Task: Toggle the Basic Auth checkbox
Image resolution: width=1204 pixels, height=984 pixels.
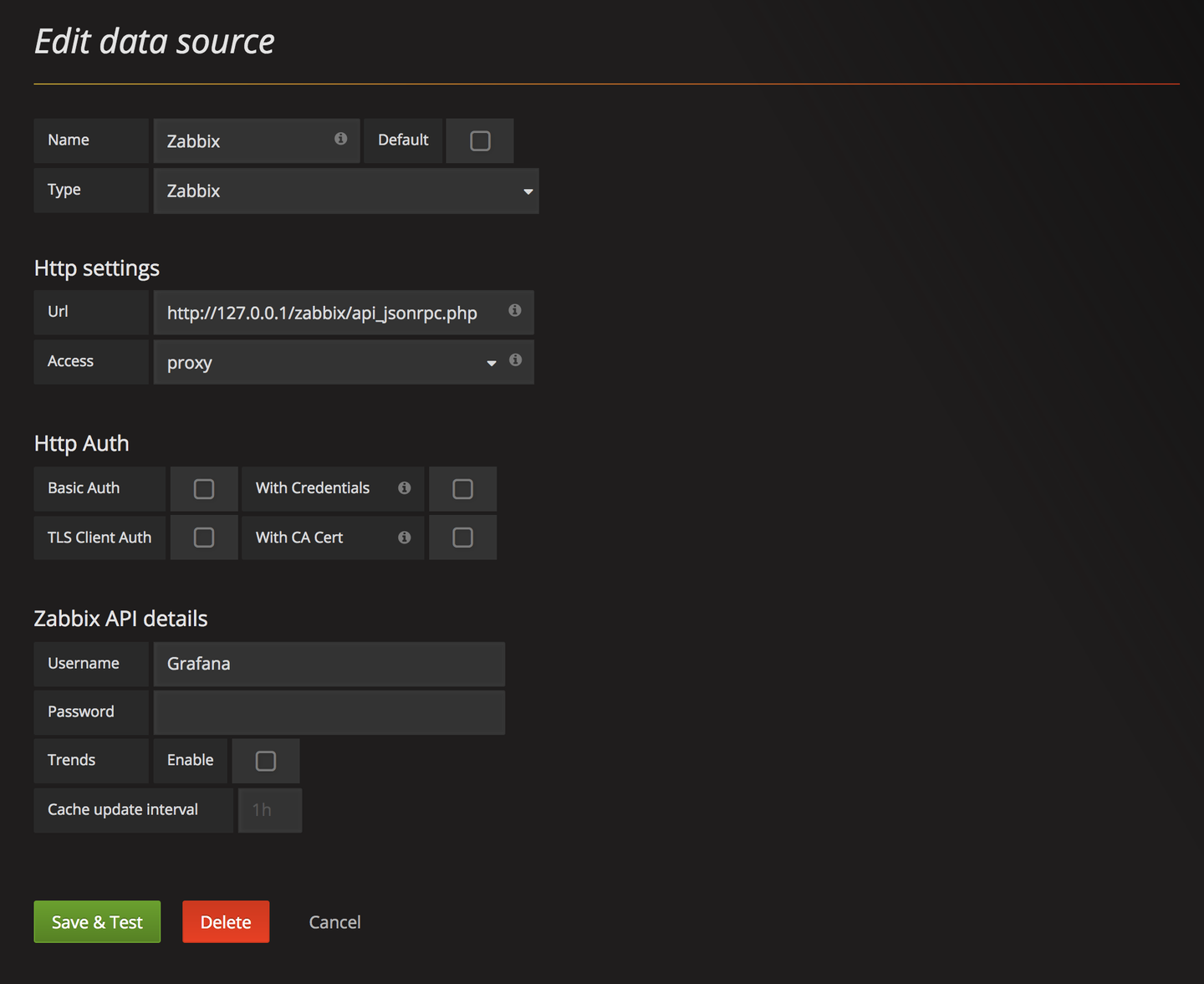Action: click(204, 489)
